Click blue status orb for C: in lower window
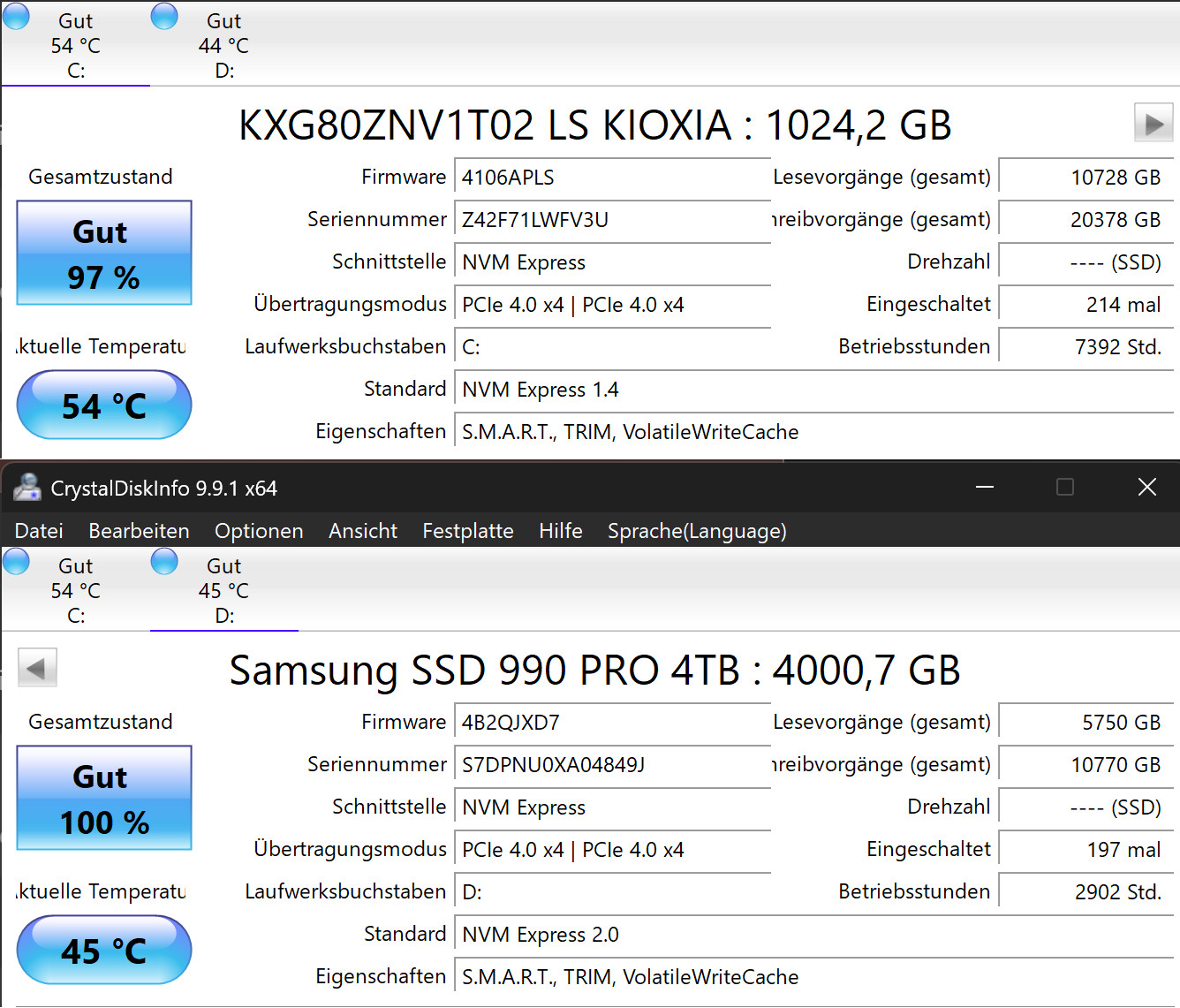Image resolution: width=1180 pixels, height=1008 pixels. 16,561
